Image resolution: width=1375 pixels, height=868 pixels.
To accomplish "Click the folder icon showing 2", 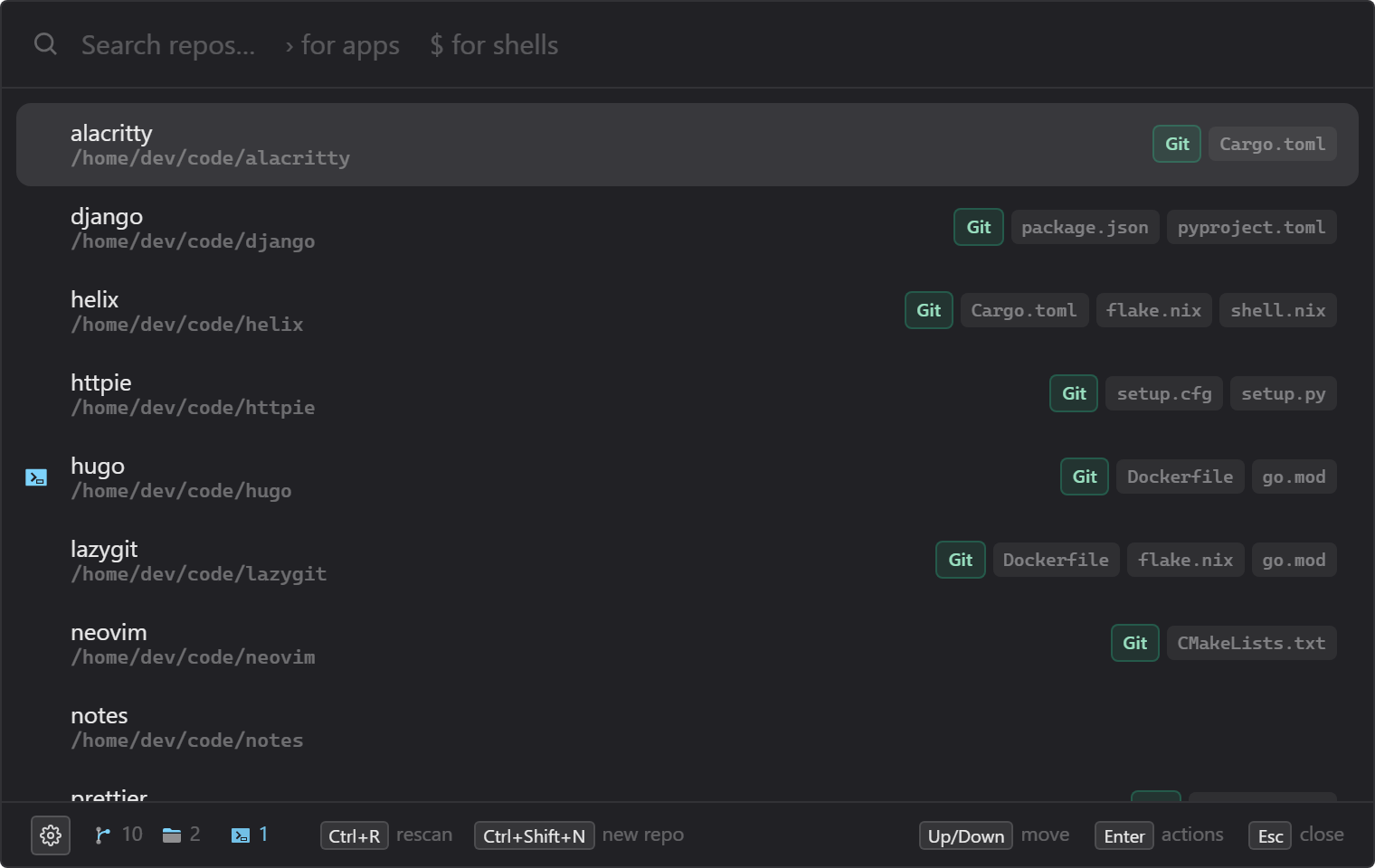I will pos(172,835).
